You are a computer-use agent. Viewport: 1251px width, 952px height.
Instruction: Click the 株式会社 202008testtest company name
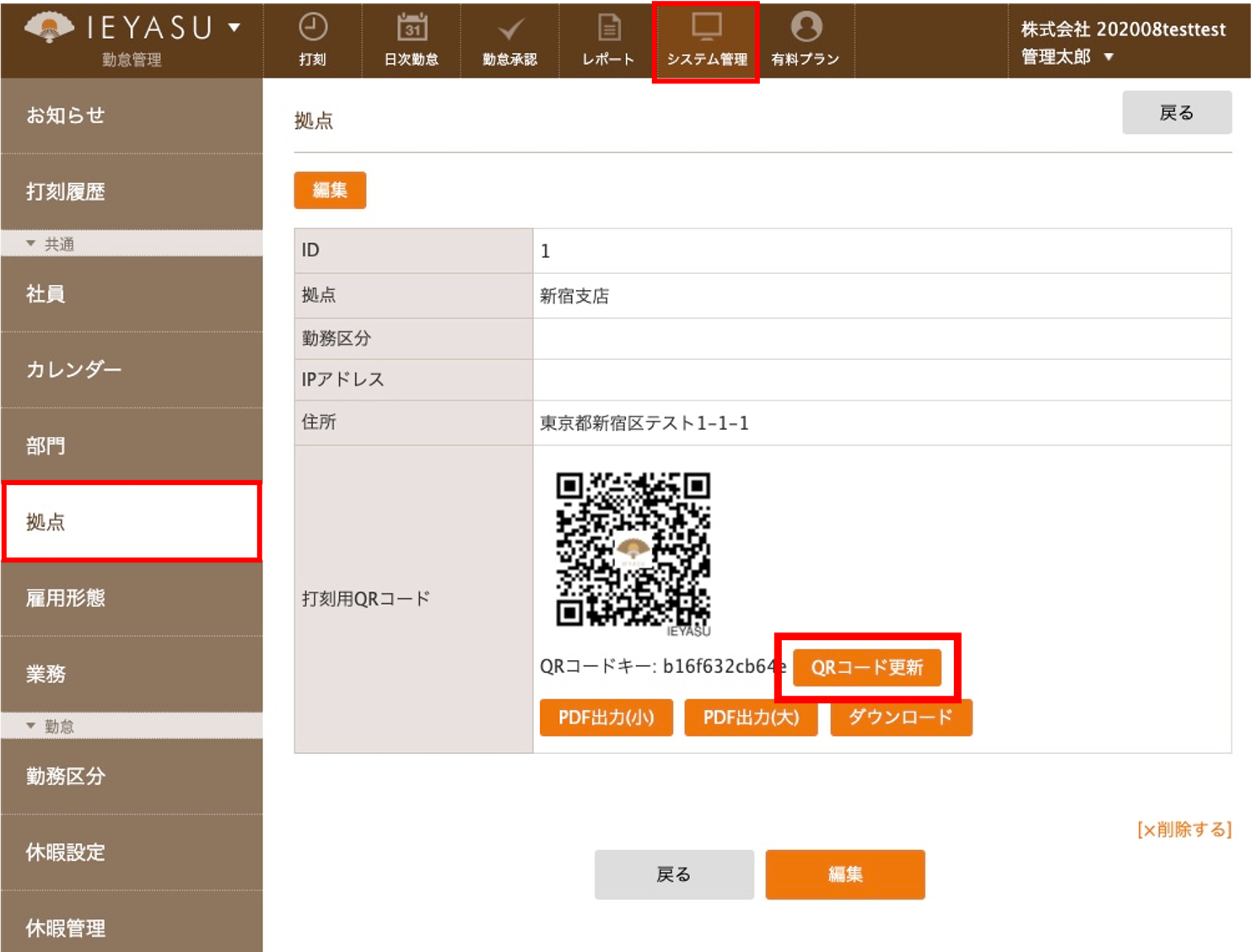pyautogui.click(x=1123, y=30)
